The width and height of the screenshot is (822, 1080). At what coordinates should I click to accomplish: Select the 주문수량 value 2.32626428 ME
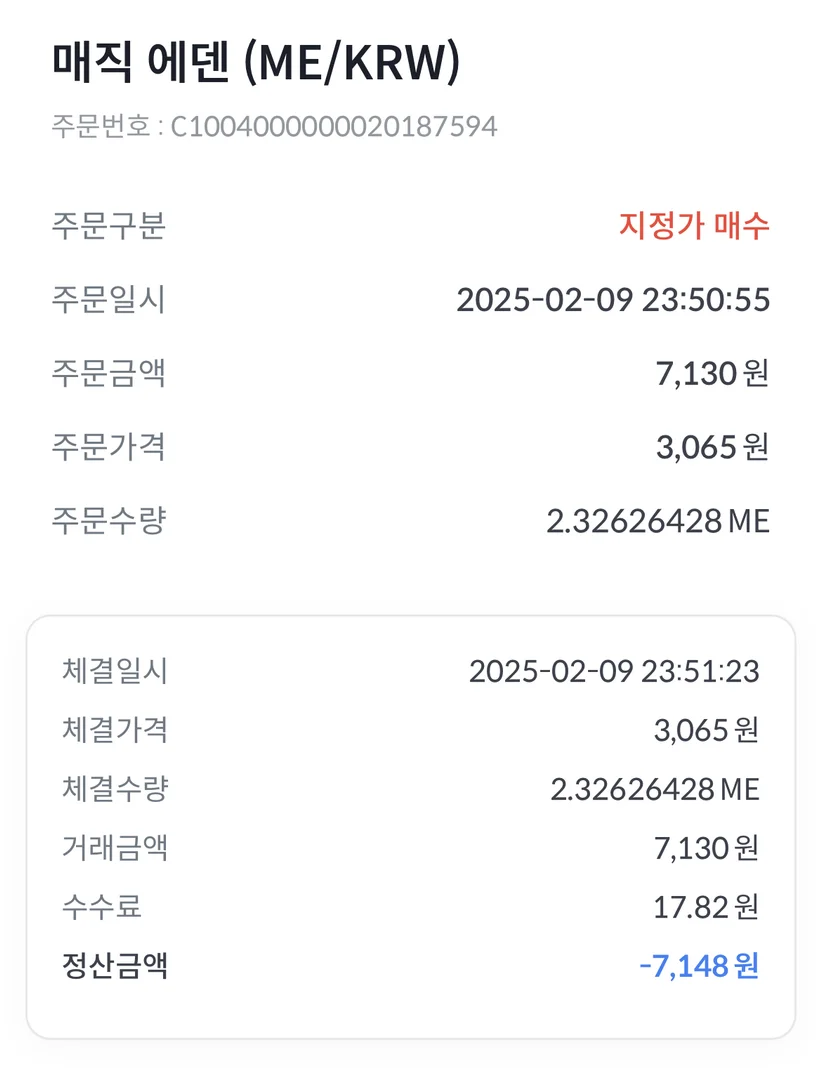pyautogui.click(x=658, y=521)
